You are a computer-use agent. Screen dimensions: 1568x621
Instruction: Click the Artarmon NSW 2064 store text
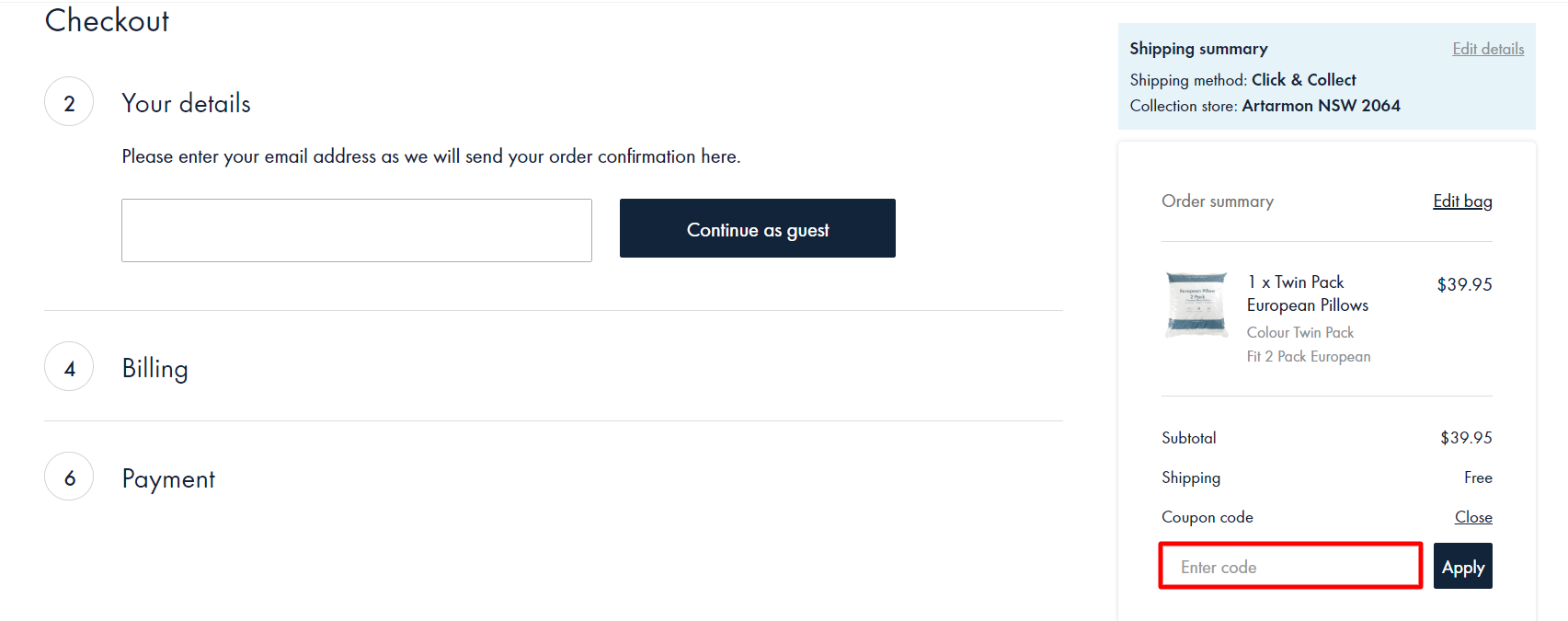click(x=1321, y=106)
